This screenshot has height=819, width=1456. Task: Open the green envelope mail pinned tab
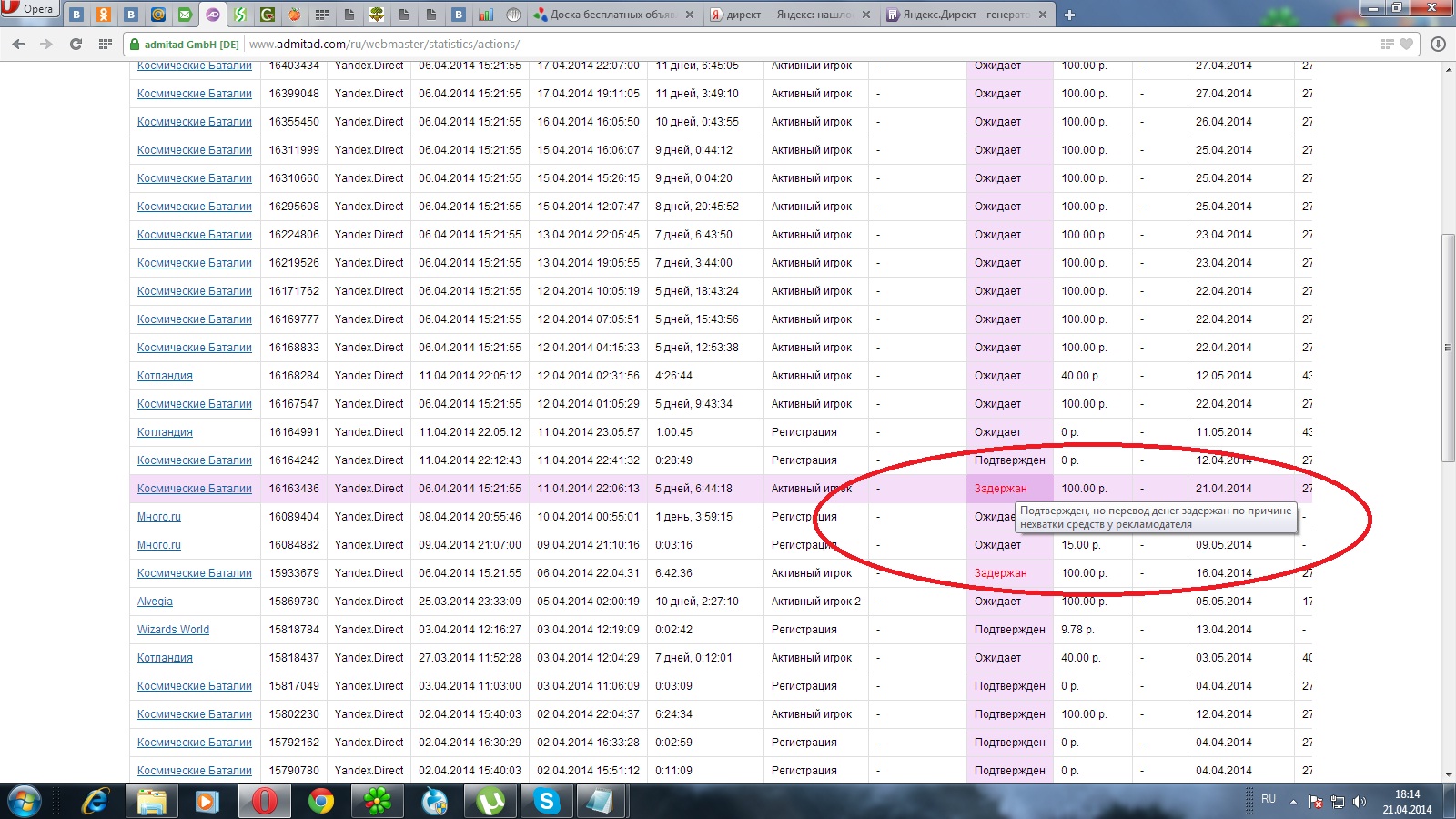coord(186,15)
